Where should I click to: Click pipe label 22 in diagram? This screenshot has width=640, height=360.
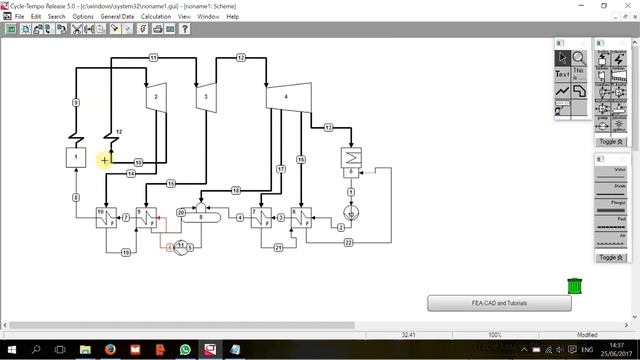[x=348, y=243]
